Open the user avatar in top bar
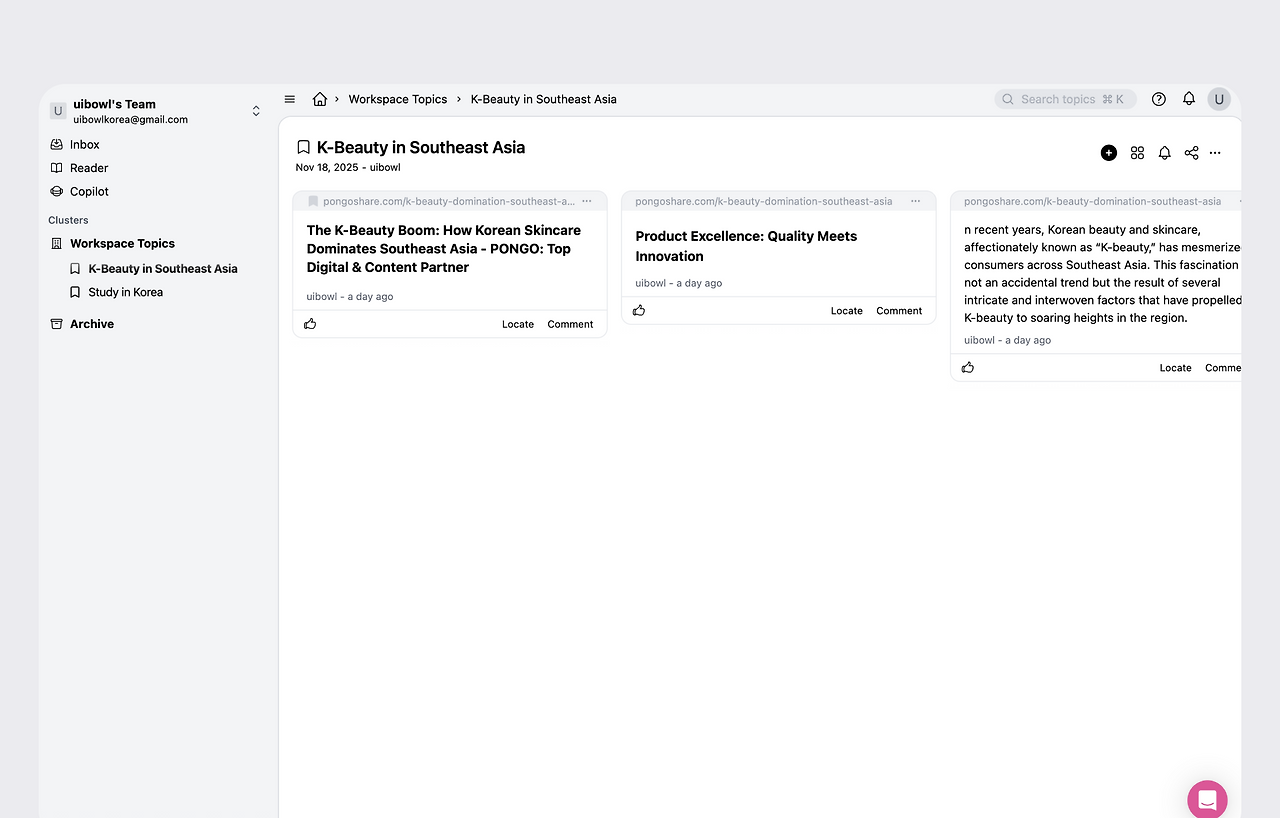 pos(1219,99)
